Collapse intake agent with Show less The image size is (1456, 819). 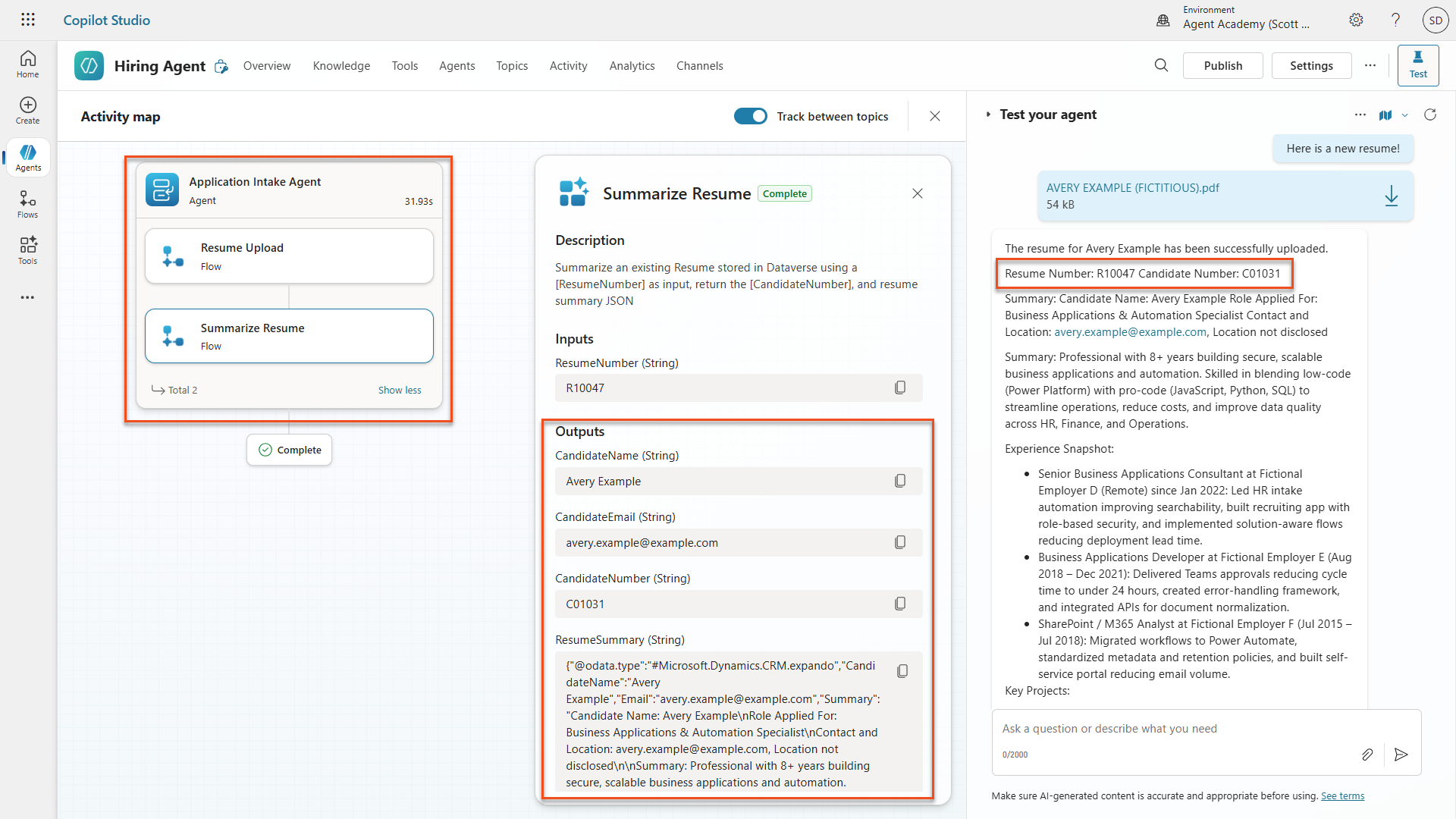[x=400, y=390]
